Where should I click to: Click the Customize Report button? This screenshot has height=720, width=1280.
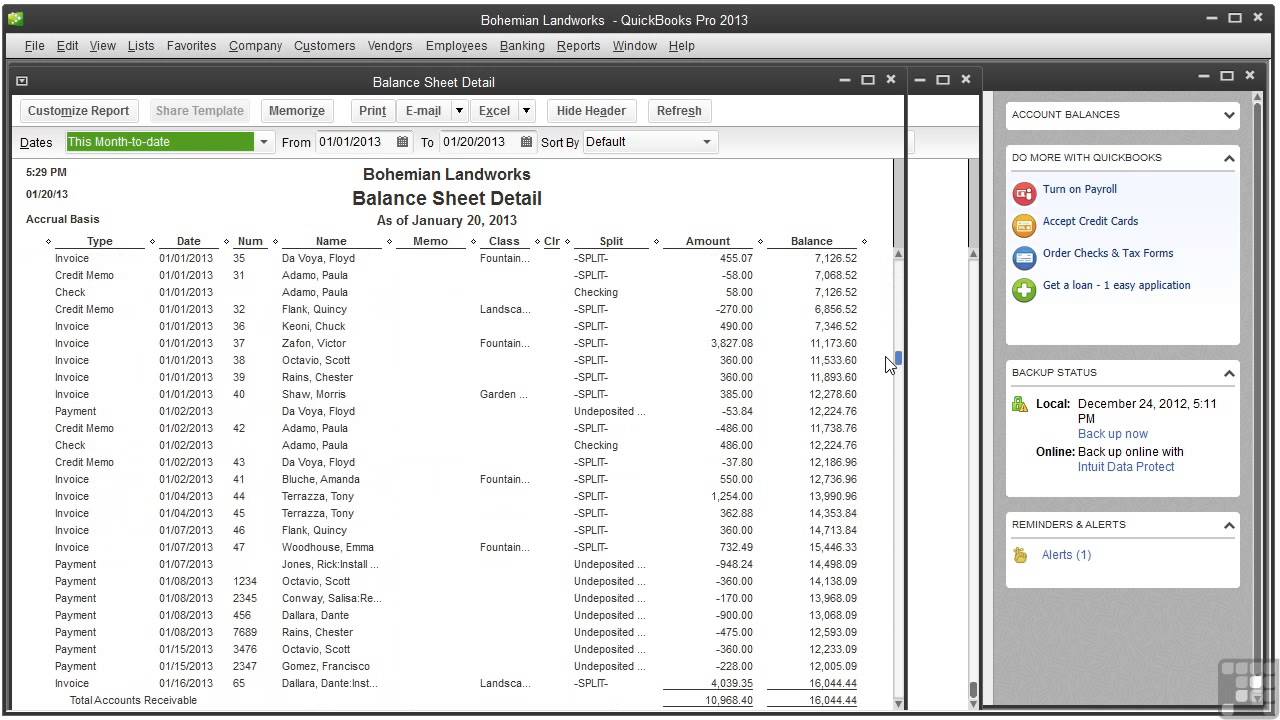(78, 111)
